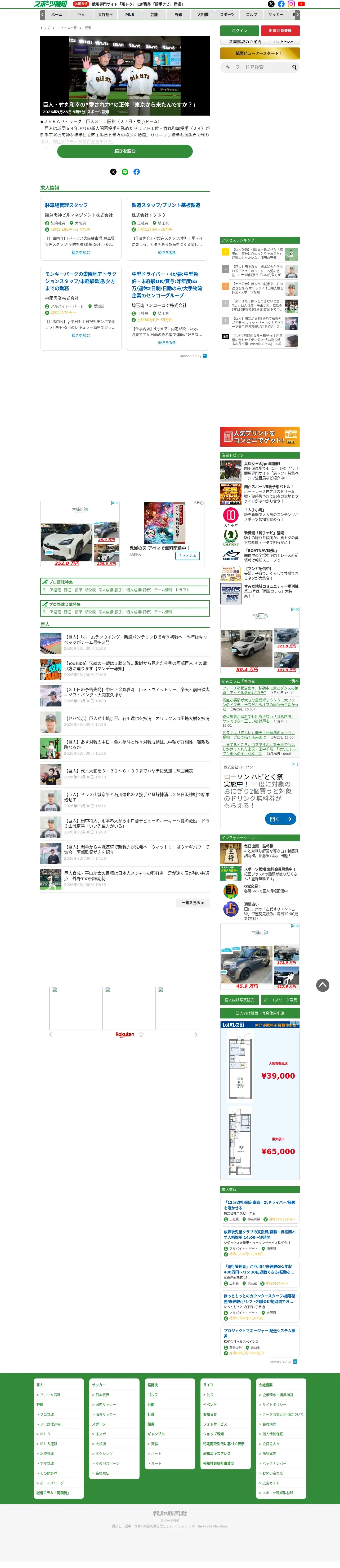This screenshot has width=340, height=1568.
Task: Click the ログイン button
Action: click(240, 31)
